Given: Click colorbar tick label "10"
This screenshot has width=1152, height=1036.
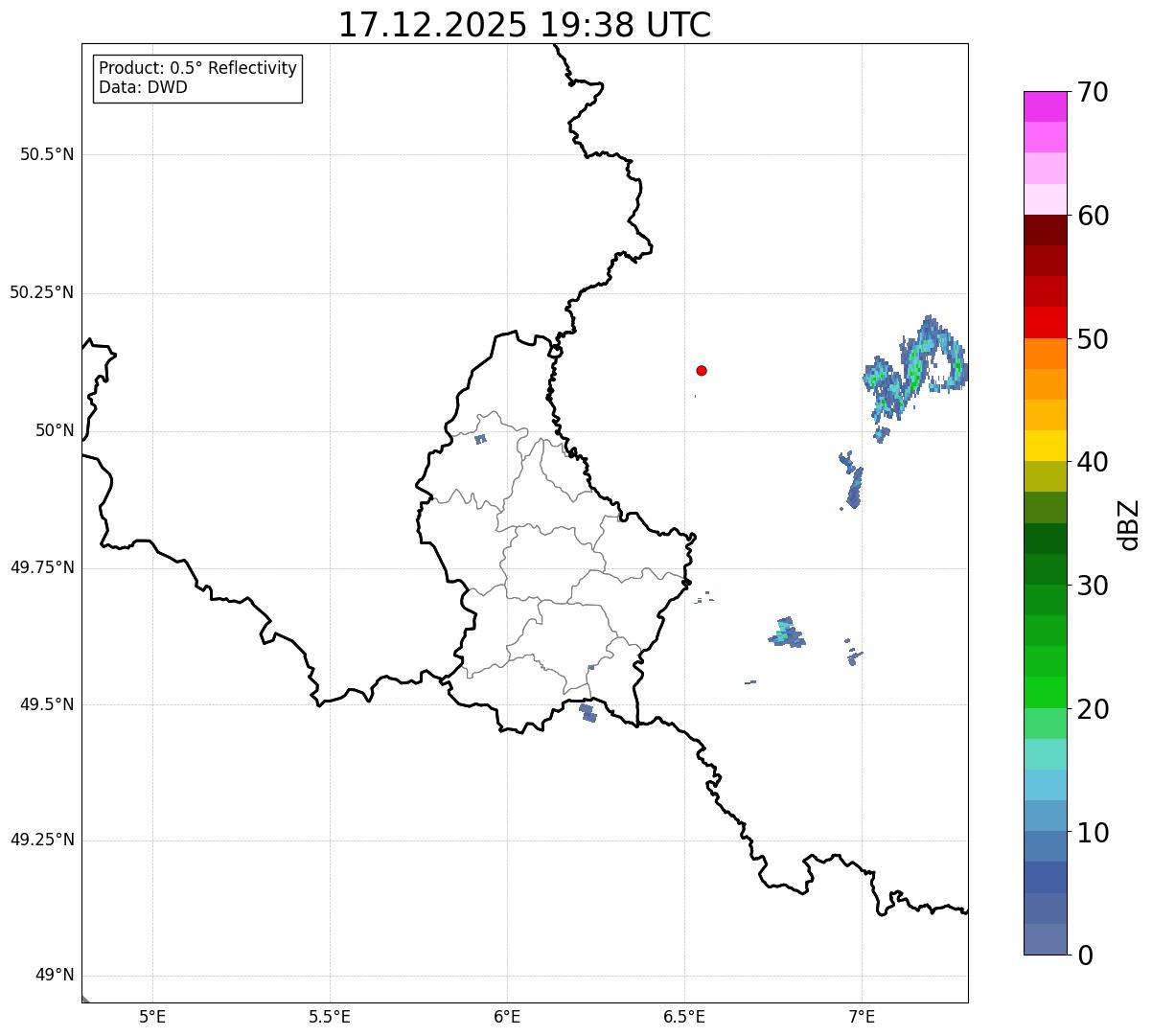Looking at the screenshot, I should coord(1093,833).
